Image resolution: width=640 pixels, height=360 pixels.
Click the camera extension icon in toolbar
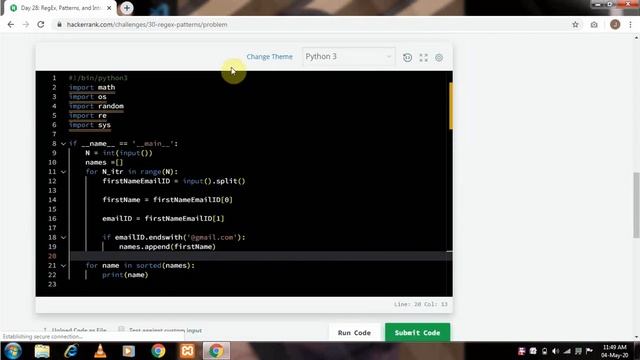pos(594,24)
